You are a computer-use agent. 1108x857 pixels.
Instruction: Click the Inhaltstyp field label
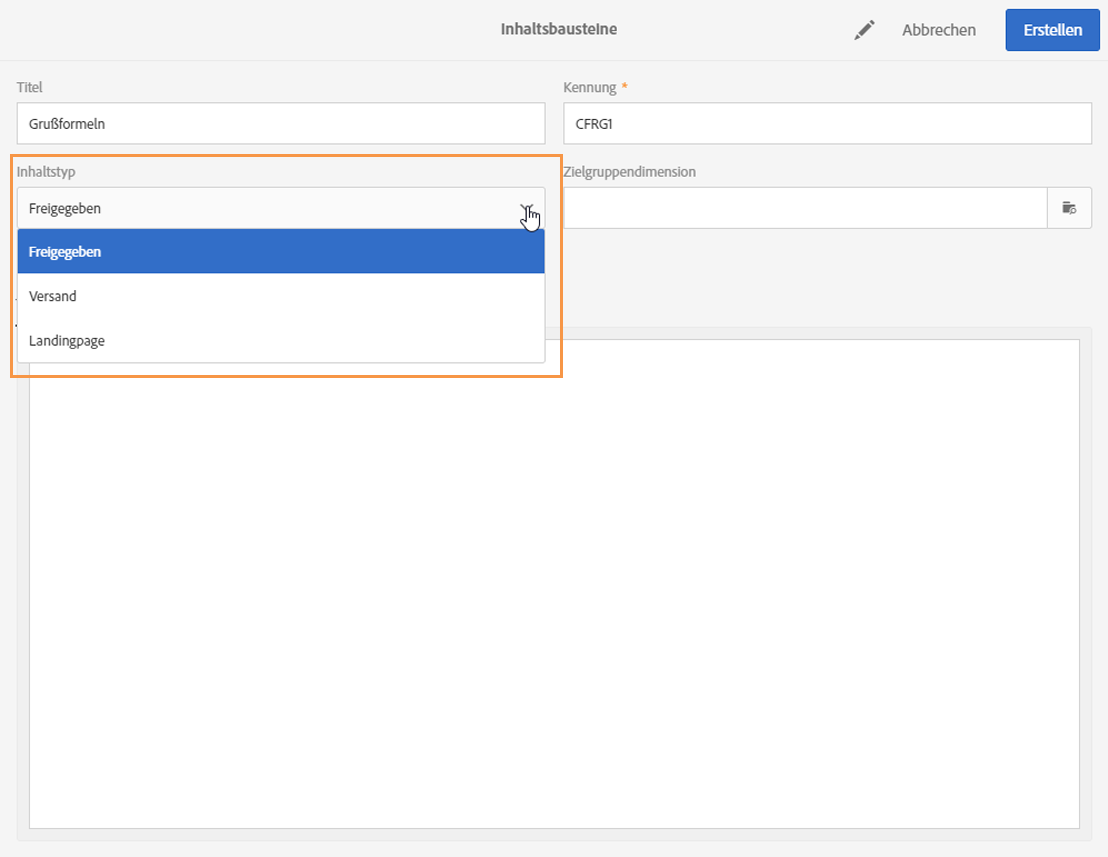pos(46,172)
